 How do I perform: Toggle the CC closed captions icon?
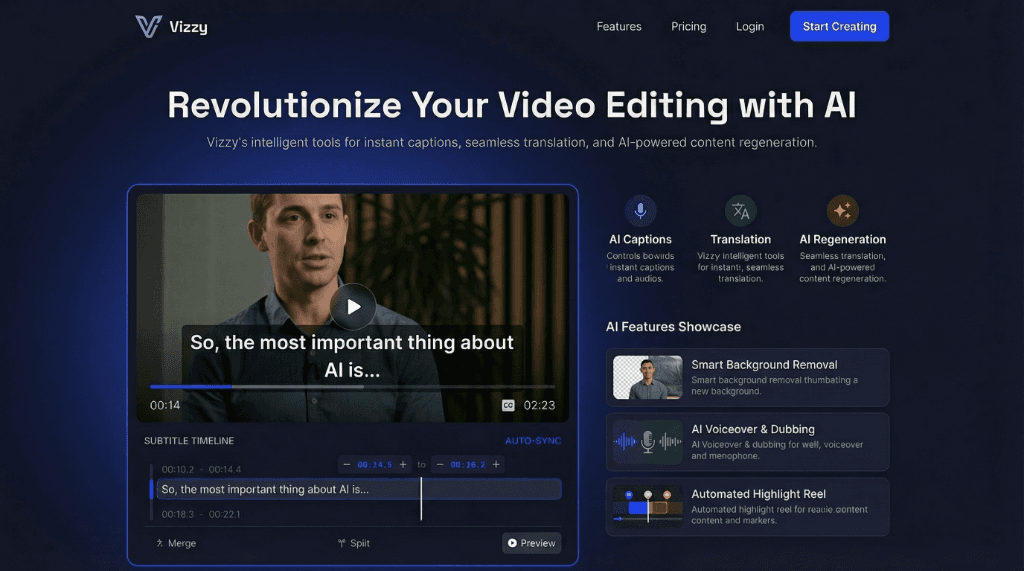[x=508, y=405]
